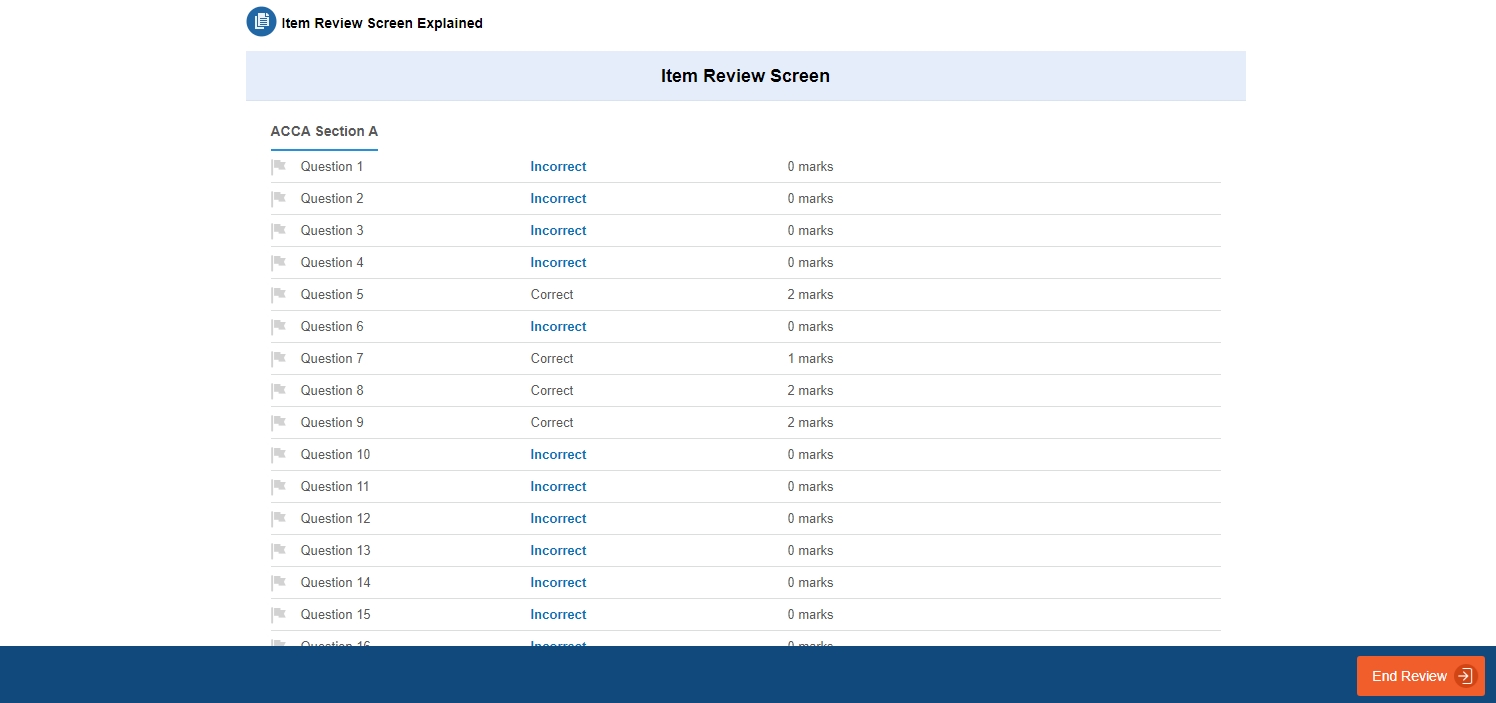The width and height of the screenshot is (1496, 703).
Task: Select the Question 11 label
Action: pos(335,487)
